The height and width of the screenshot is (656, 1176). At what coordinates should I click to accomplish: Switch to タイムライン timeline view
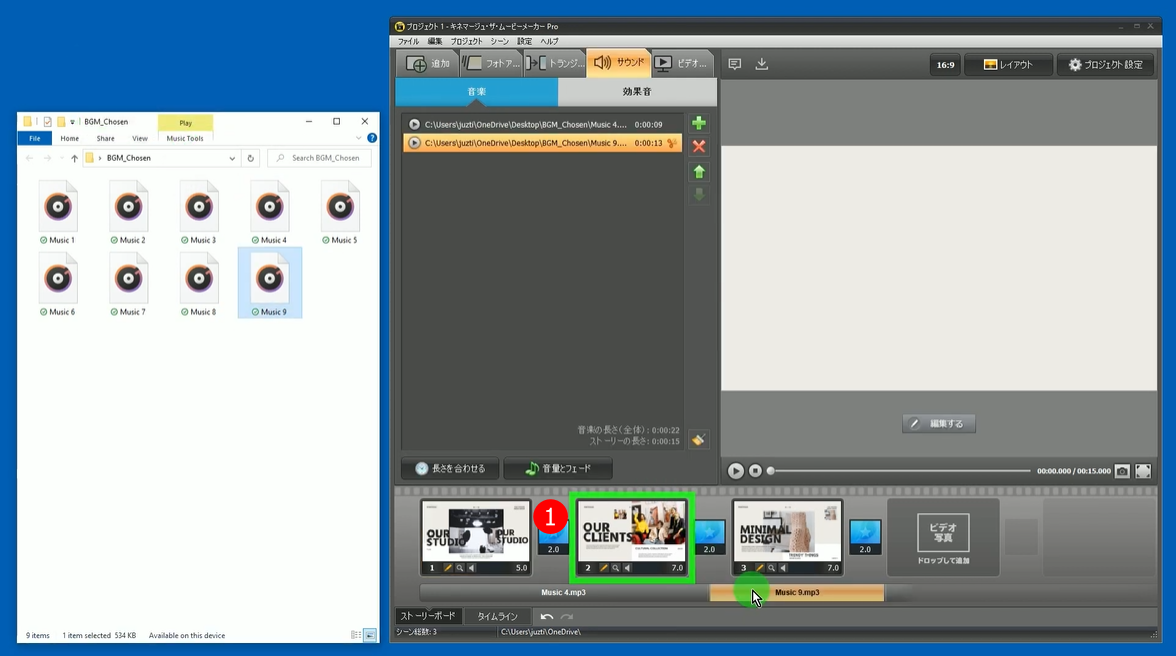pyautogui.click(x=497, y=617)
